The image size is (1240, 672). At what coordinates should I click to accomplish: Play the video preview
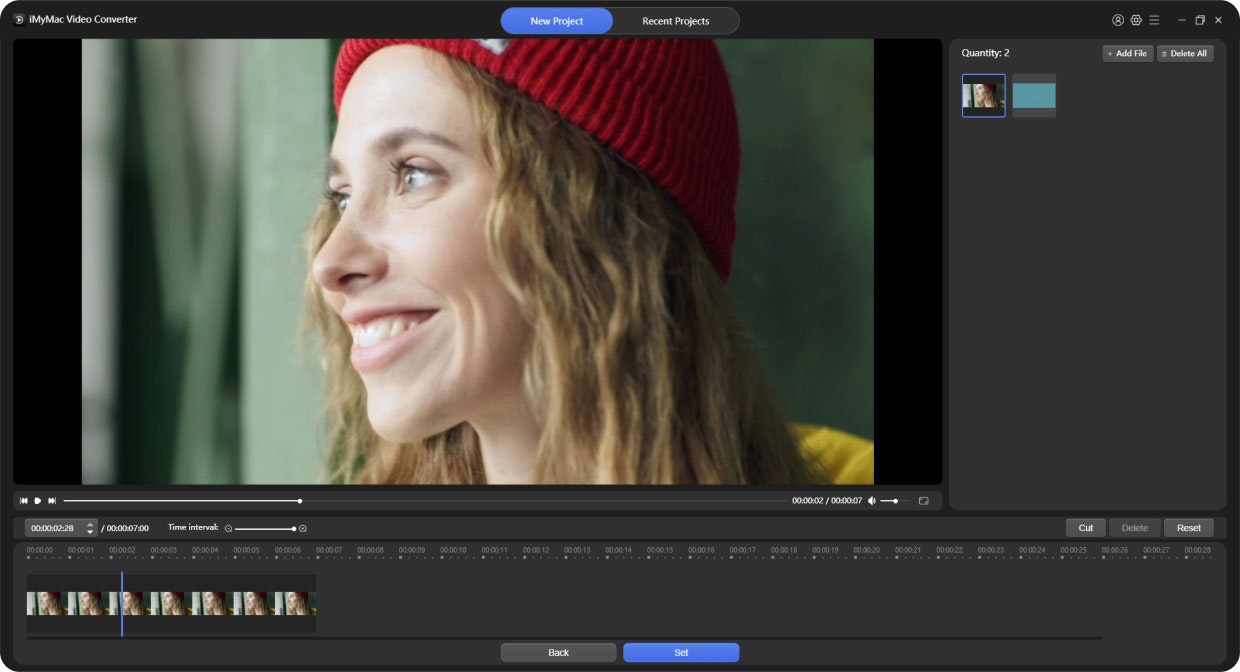[38, 500]
